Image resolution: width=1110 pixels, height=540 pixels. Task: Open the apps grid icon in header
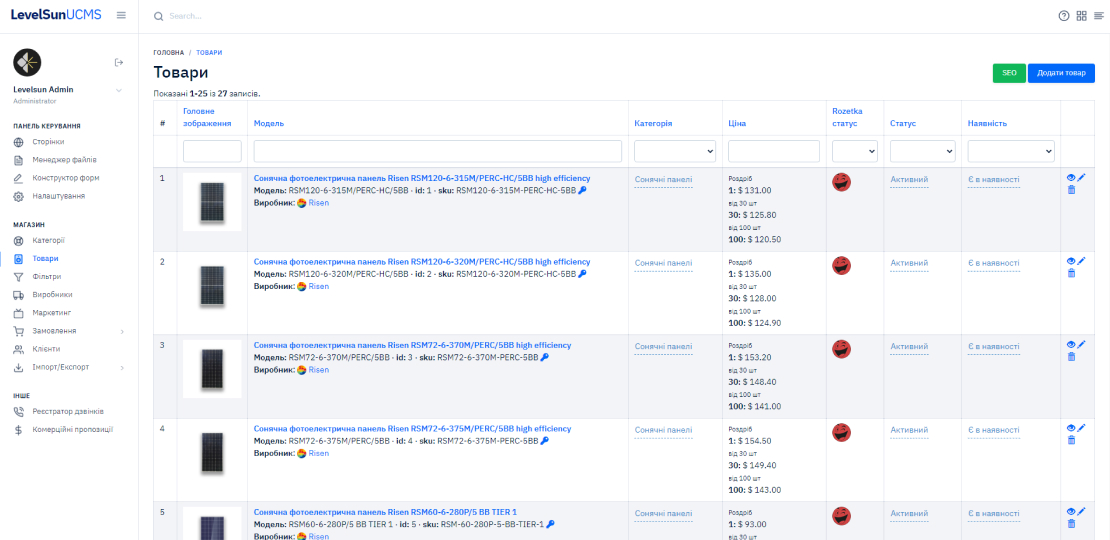point(1081,16)
